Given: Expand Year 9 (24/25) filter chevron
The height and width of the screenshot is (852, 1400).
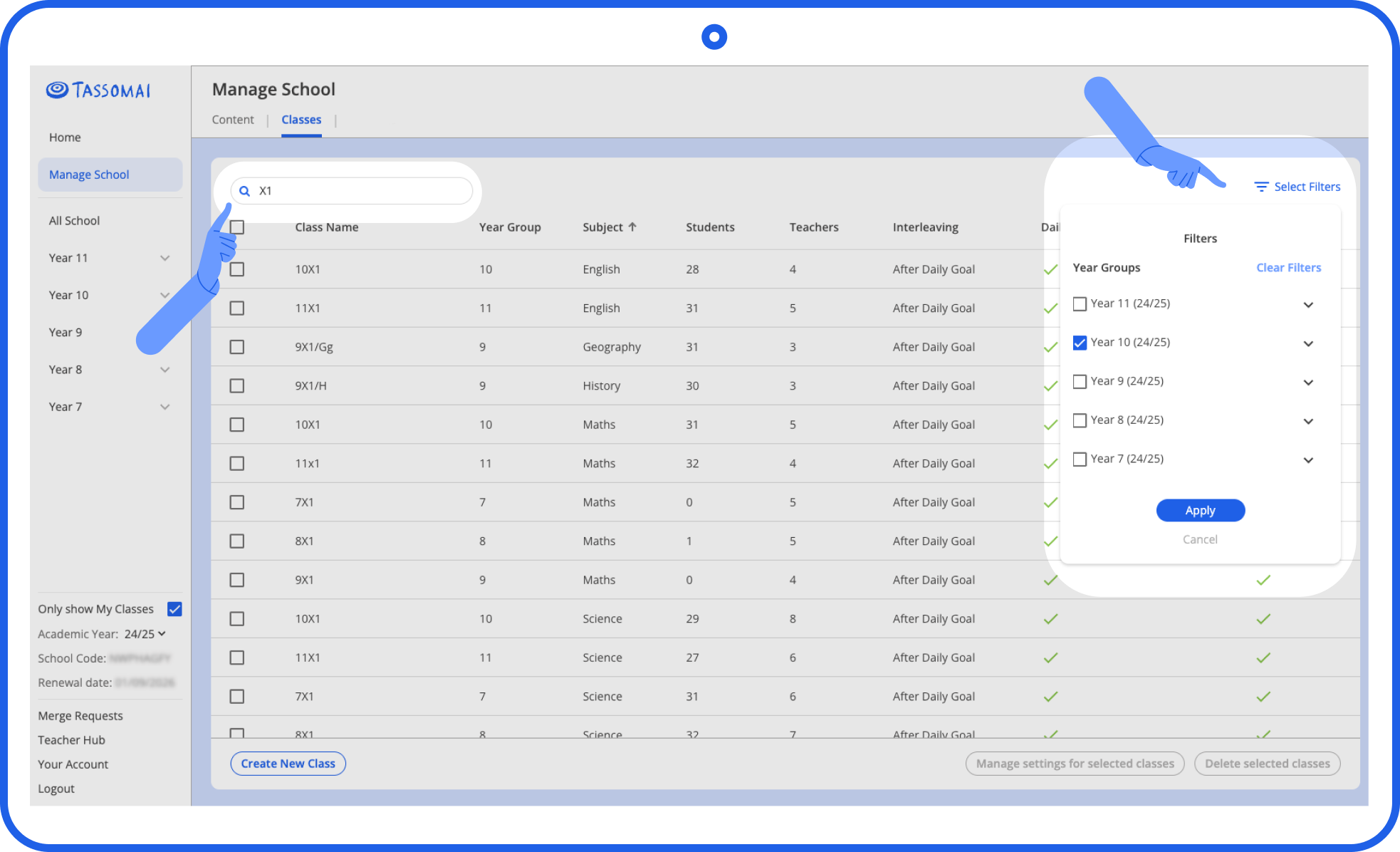Looking at the screenshot, I should 1308,383.
